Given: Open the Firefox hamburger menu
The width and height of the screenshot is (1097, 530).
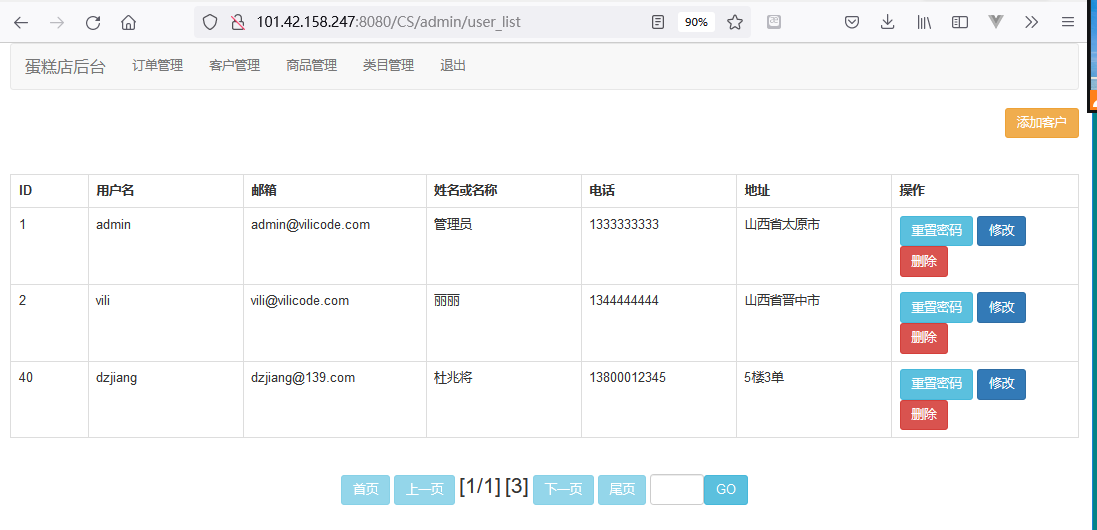Looking at the screenshot, I should tap(1068, 22).
